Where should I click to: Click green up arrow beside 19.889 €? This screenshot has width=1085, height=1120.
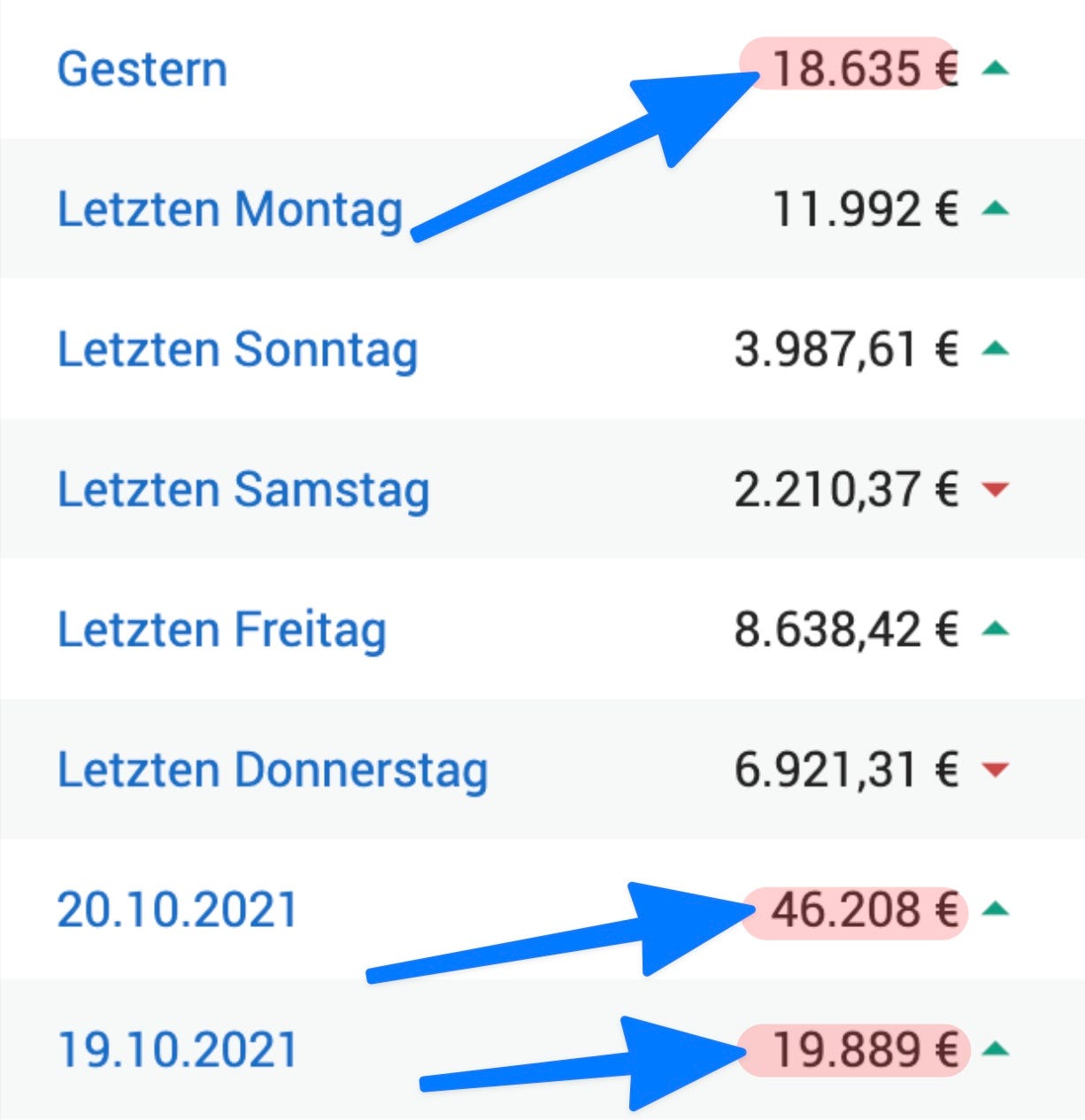pos(996,1049)
